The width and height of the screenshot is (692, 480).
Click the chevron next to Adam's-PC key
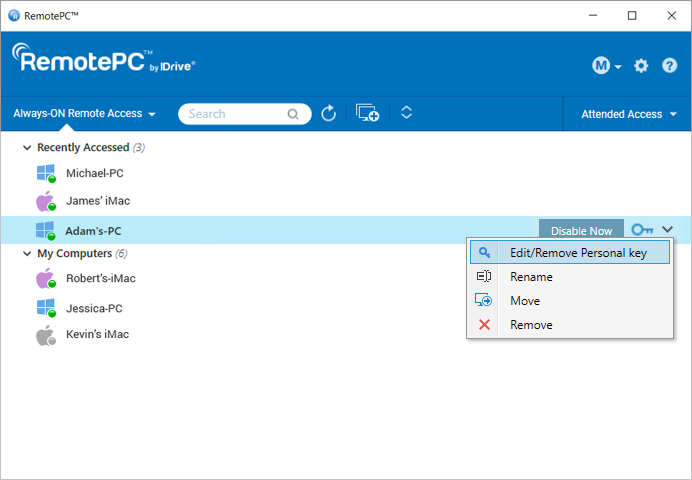point(668,230)
